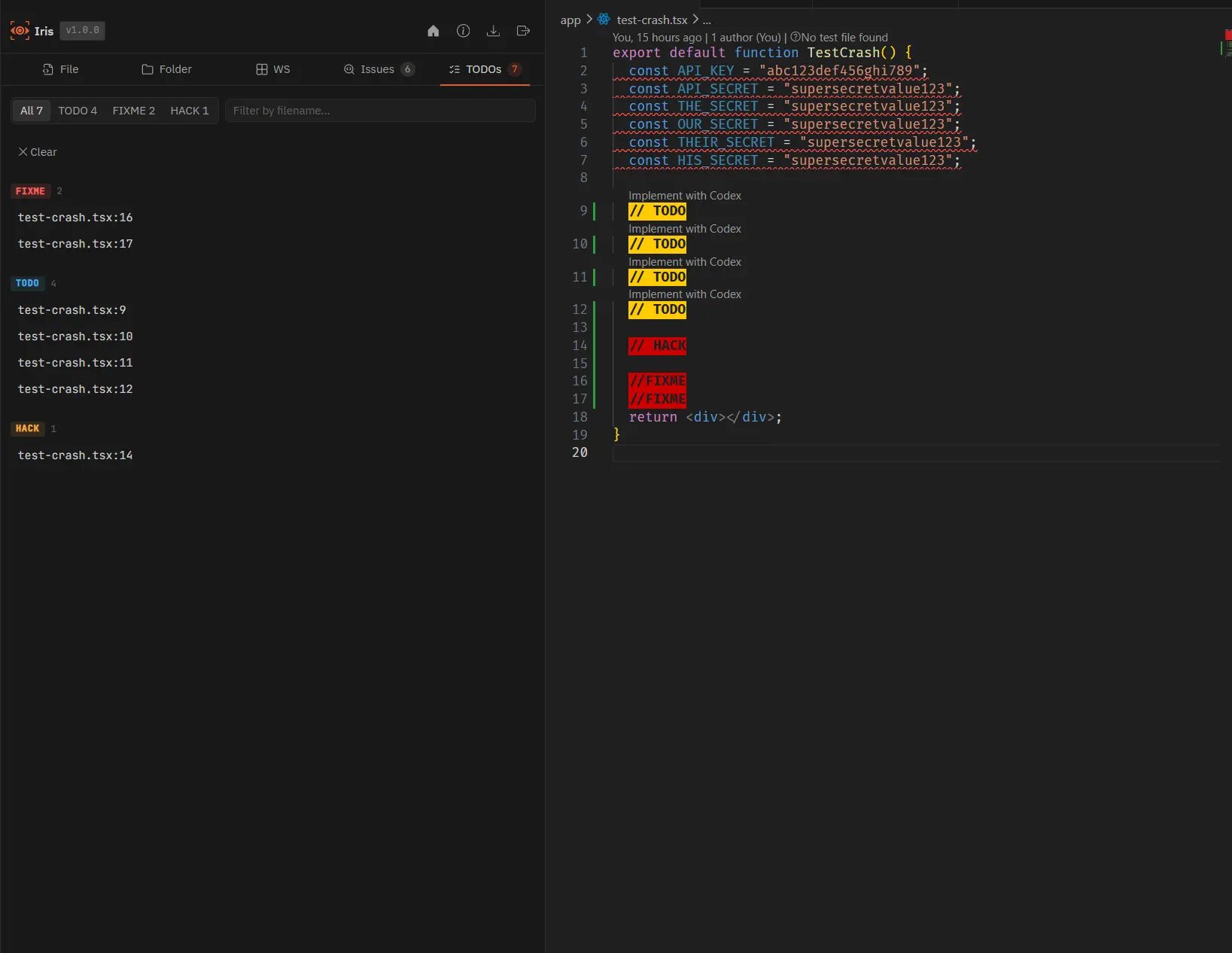This screenshot has width=1232, height=953.
Task: Select the TODOs tab
Action: 485,69
